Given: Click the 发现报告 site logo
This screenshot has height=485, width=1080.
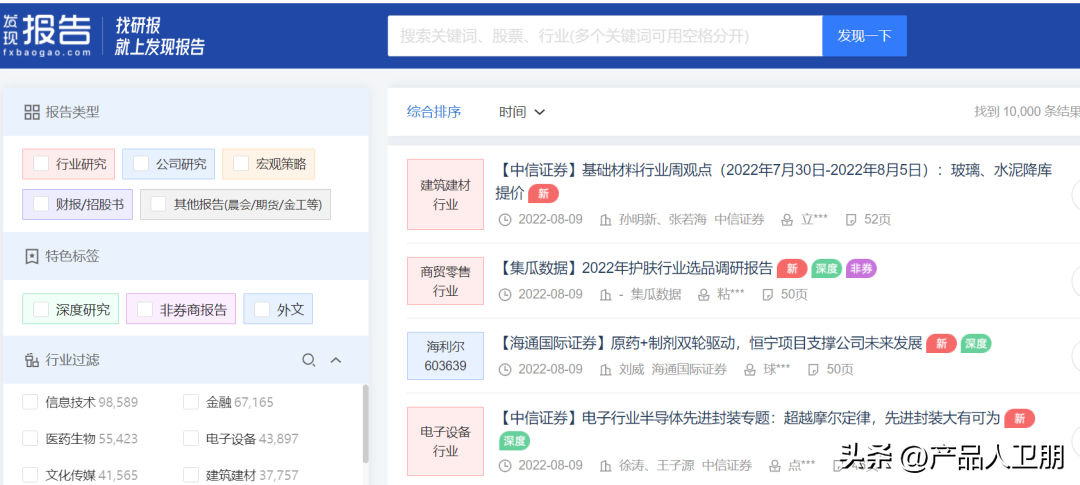Looking at the screenshot, I should click(x=47, y=34).
